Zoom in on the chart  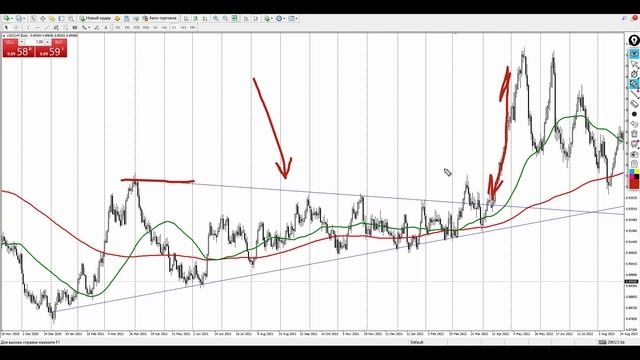[x=216, y=18]
